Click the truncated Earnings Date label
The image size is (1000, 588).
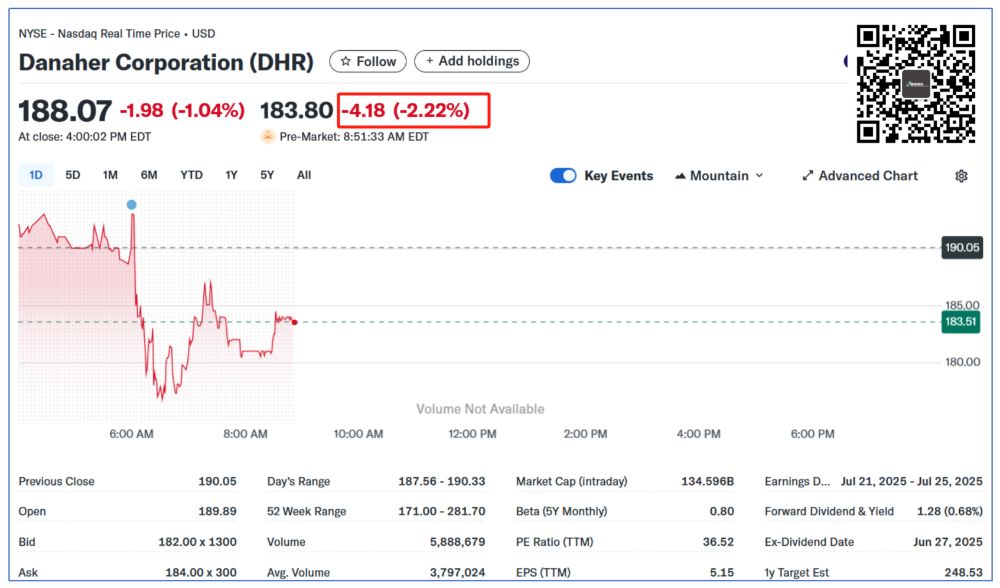click(x=797, y=482)
